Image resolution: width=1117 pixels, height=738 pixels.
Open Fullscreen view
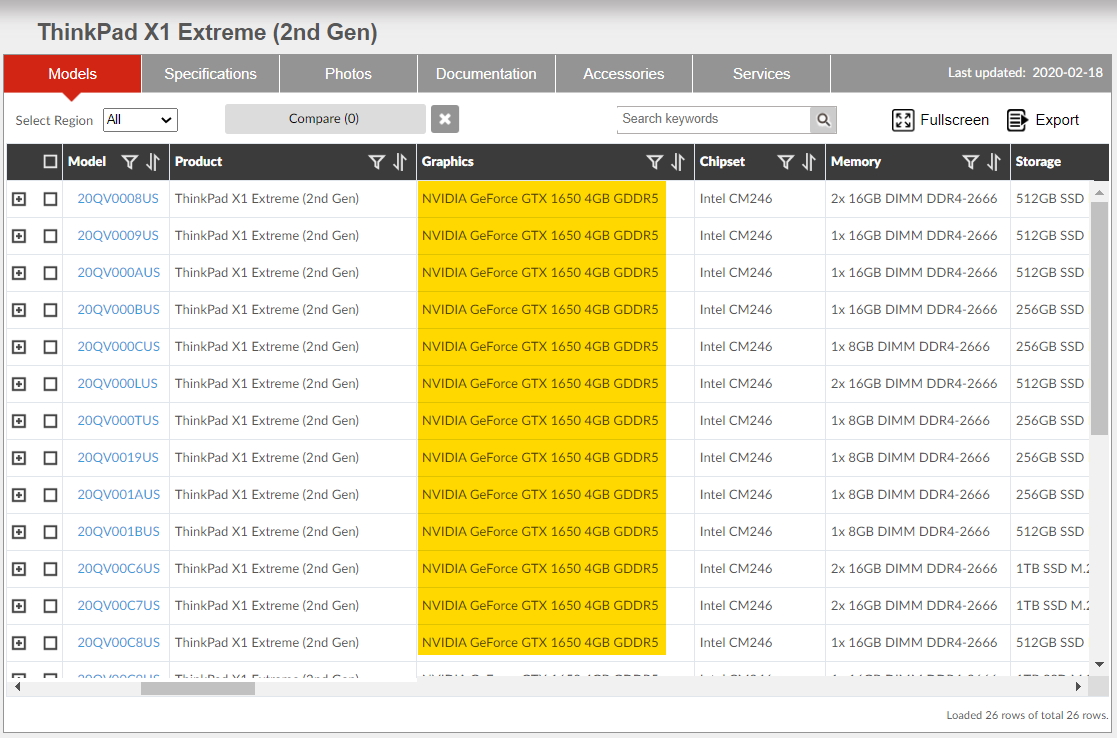(x=940, y=120)
